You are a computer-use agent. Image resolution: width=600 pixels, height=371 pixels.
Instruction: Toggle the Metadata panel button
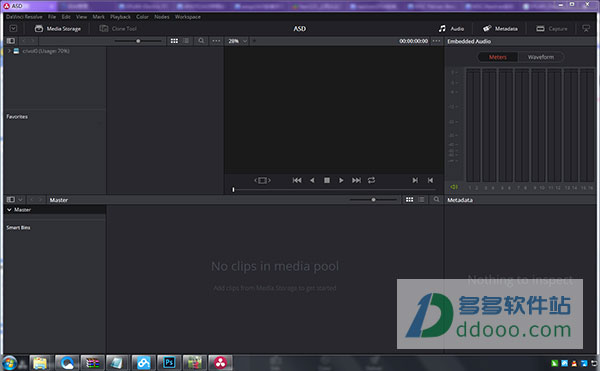coord(500,29)
